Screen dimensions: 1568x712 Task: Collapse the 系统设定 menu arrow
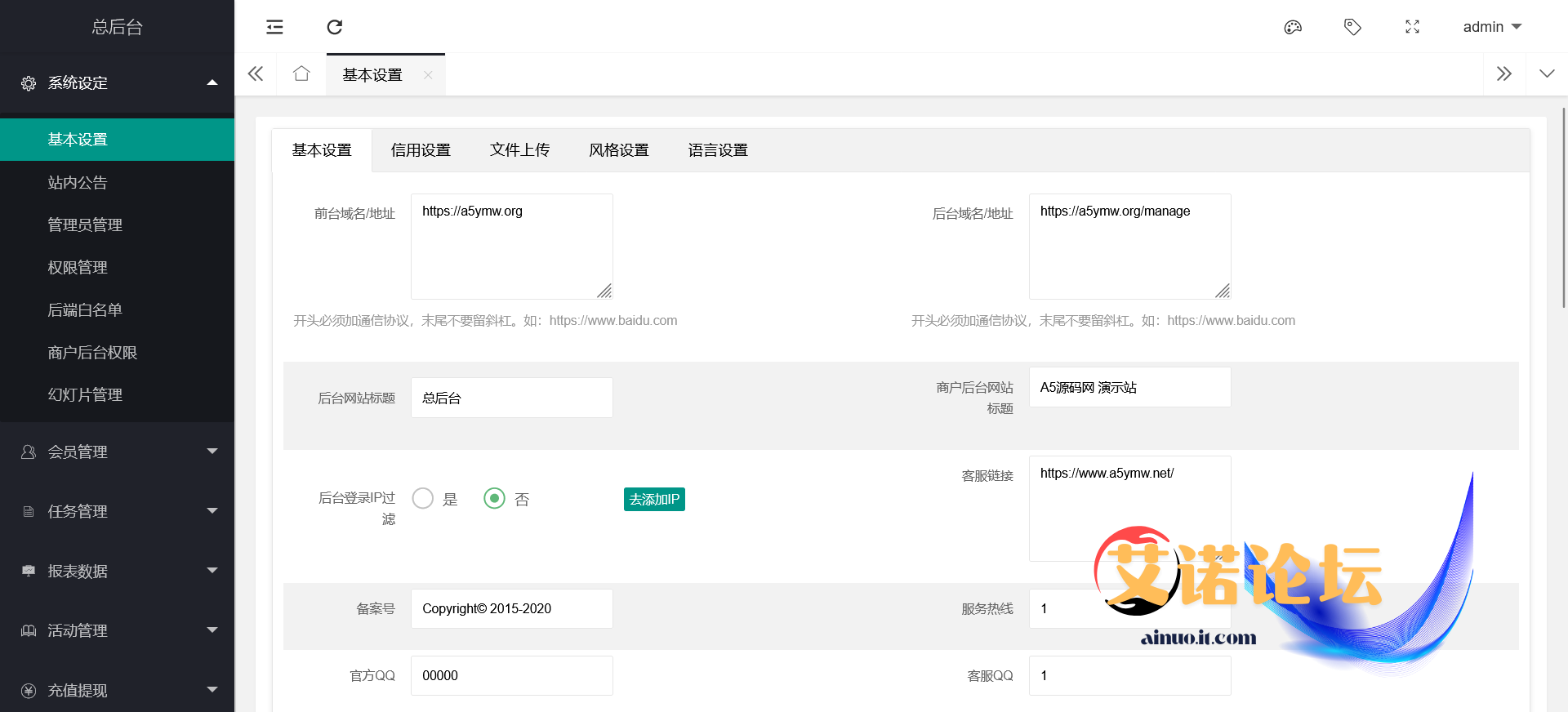point(212,82)
